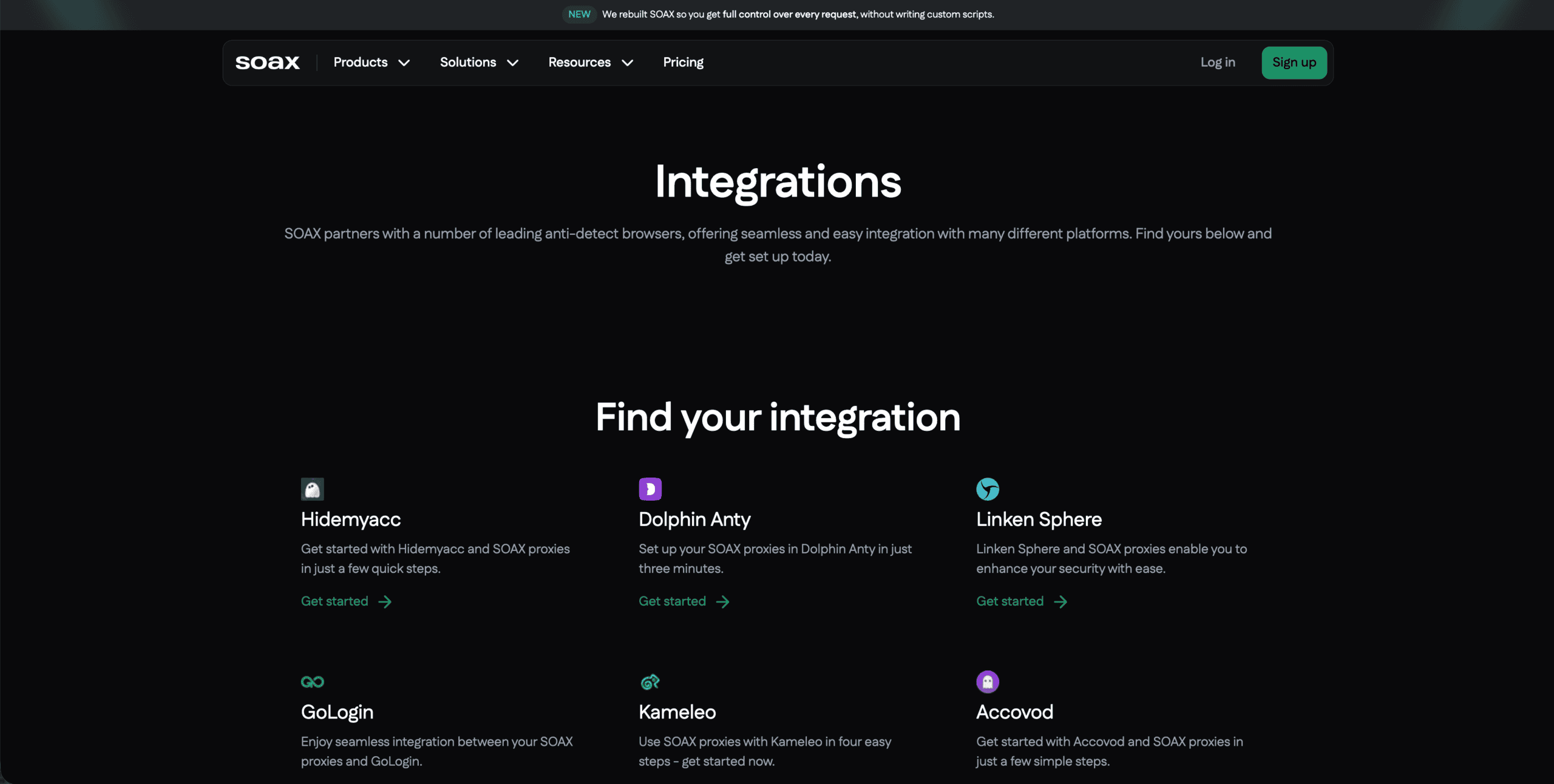
Task: Expand the Products chevron
Action: point(404,63)
